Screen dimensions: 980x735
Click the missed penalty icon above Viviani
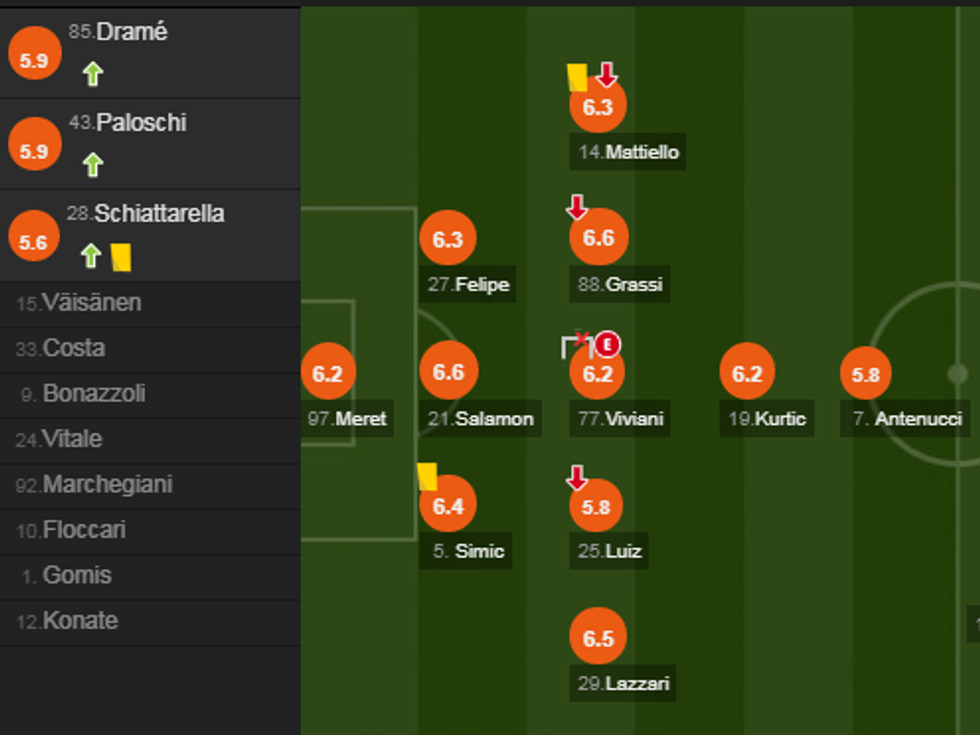pyautogui.click(x=576, y=346)
